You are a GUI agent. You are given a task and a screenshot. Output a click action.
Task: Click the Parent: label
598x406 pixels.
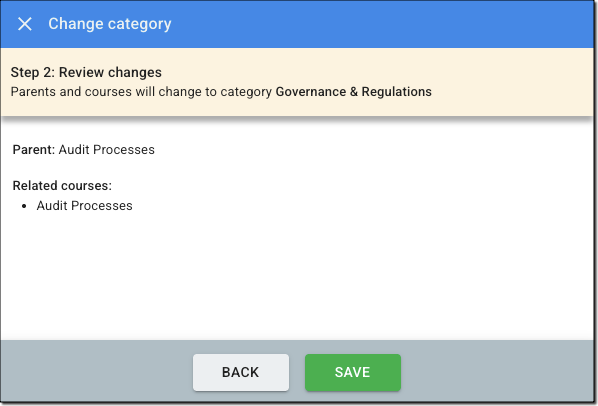coord(34,149)
